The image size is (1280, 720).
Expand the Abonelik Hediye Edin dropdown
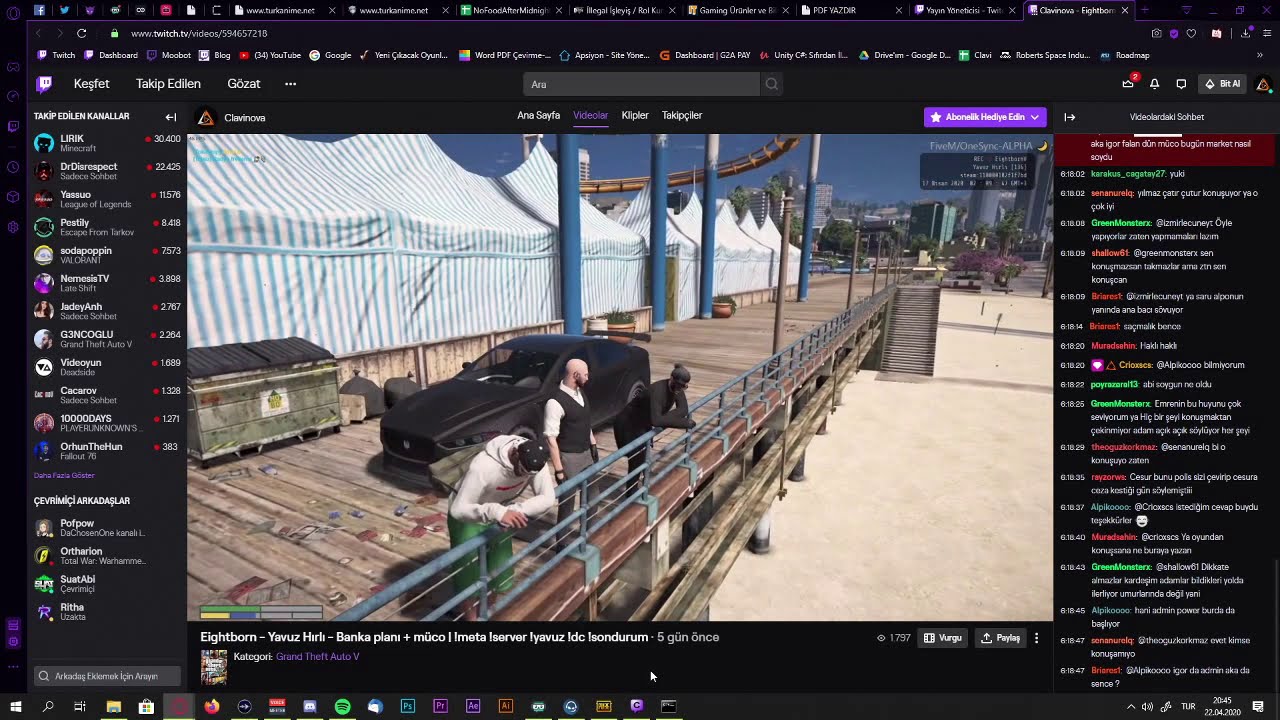pos(1034,117)
